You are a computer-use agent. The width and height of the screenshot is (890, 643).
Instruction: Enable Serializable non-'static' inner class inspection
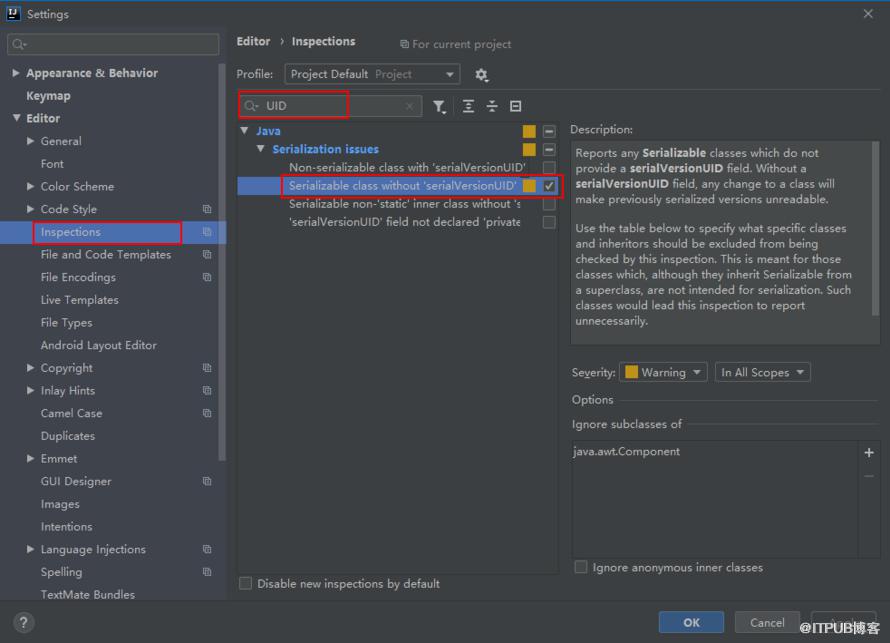pyautogui.click(x=549, y=204)
